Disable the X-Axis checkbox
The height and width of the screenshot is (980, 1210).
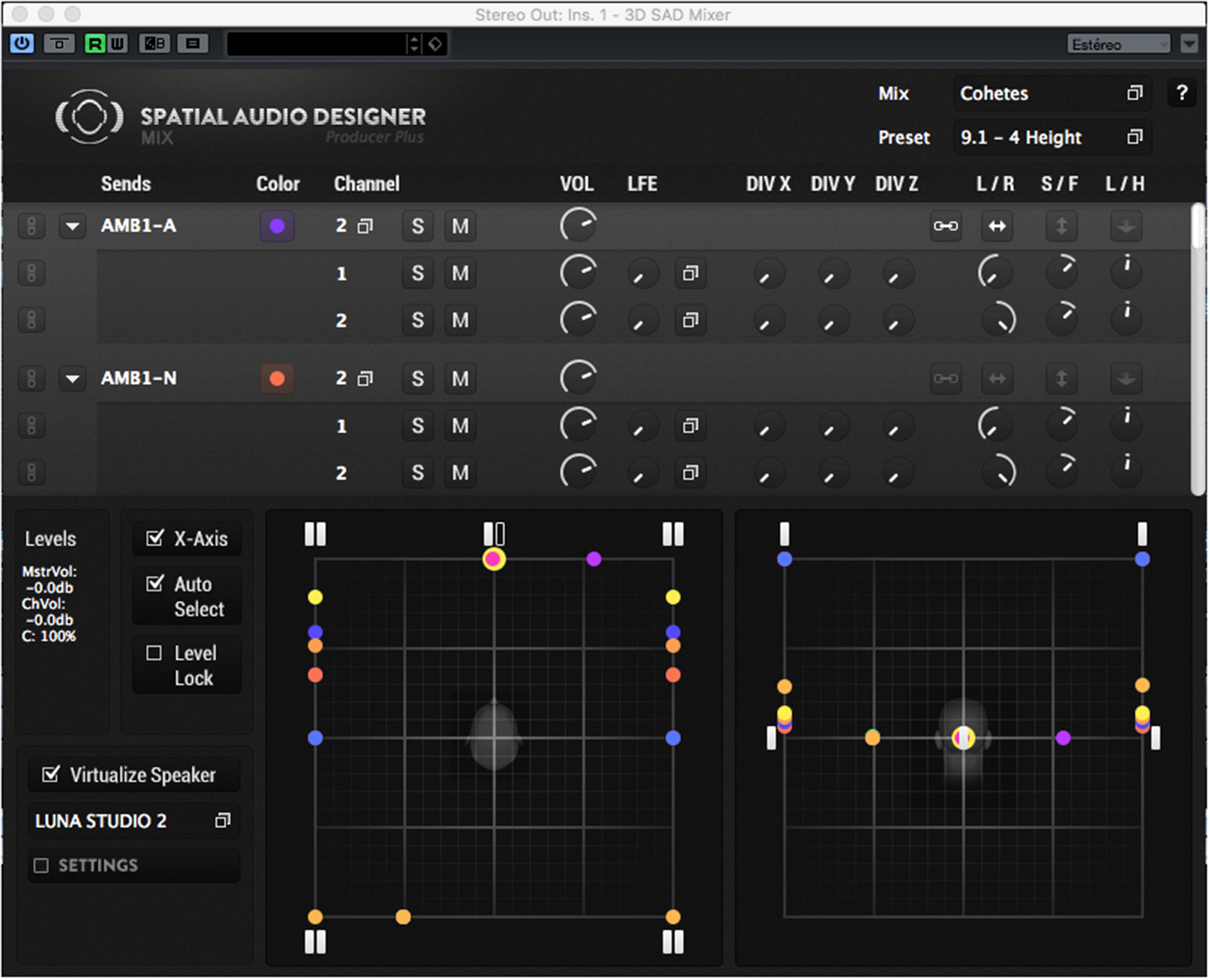coord(155,538)
